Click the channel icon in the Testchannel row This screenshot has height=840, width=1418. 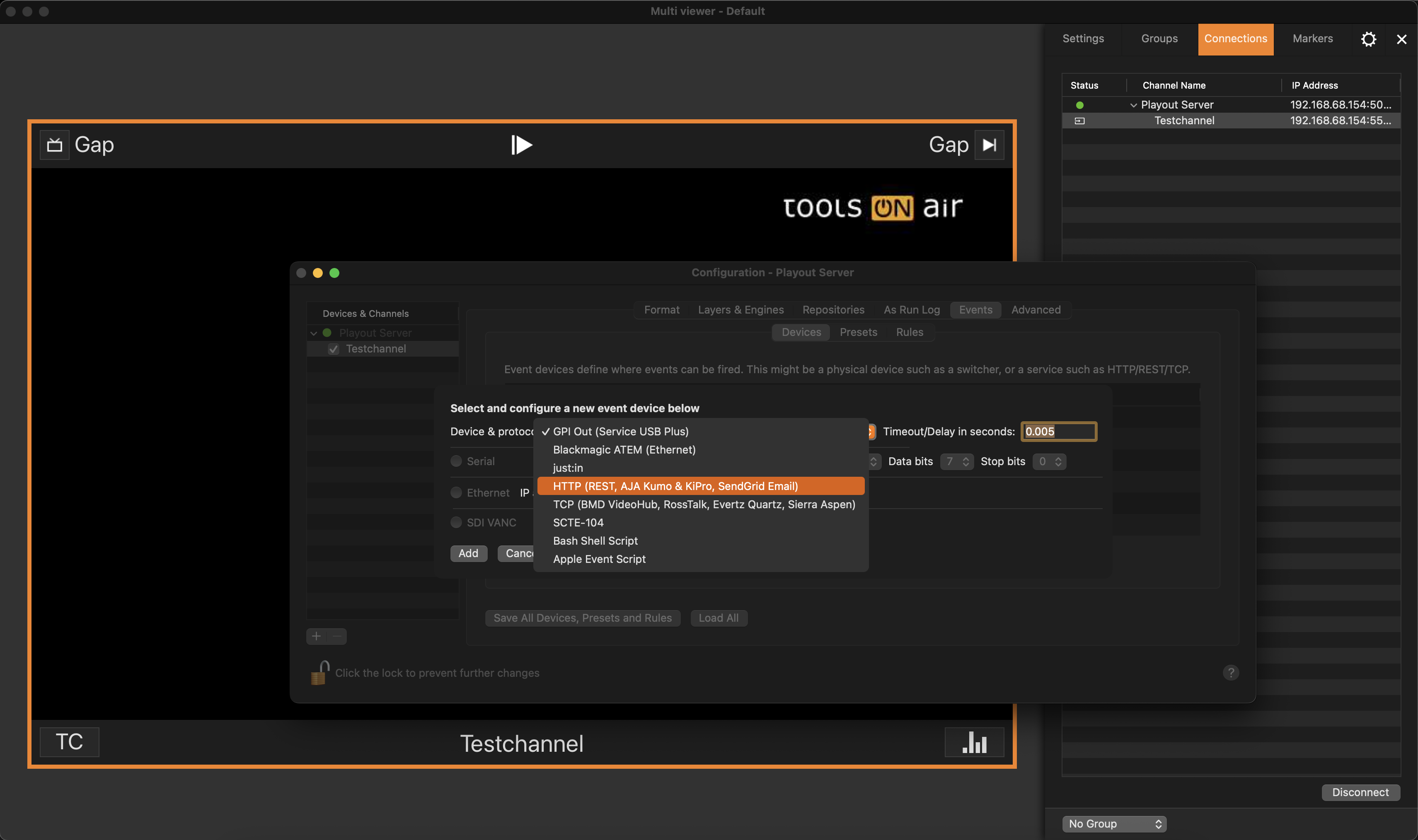pyautogui.click(x=1079, y=121)
